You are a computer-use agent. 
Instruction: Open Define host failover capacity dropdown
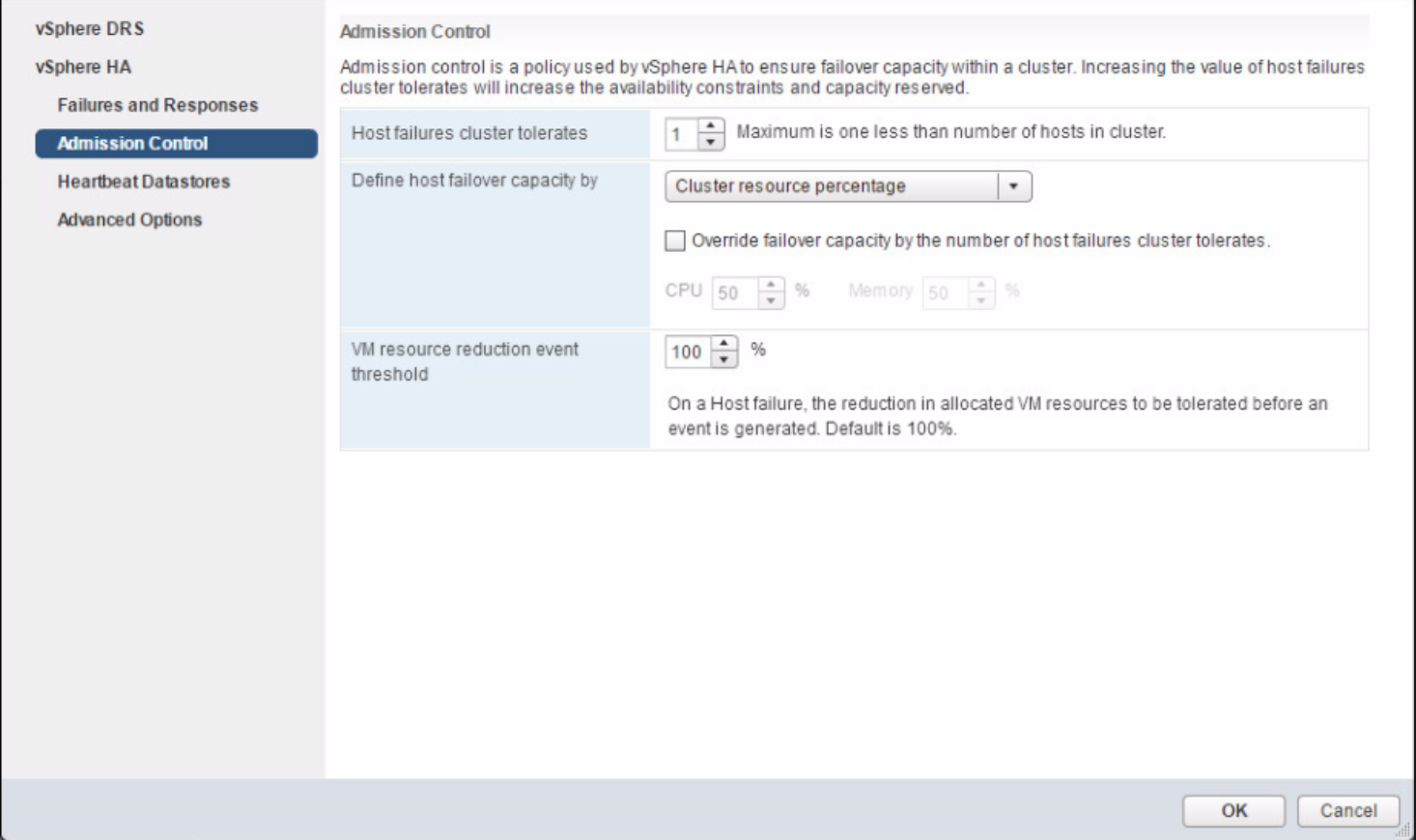pyautogui.click(x=848, y=186)
